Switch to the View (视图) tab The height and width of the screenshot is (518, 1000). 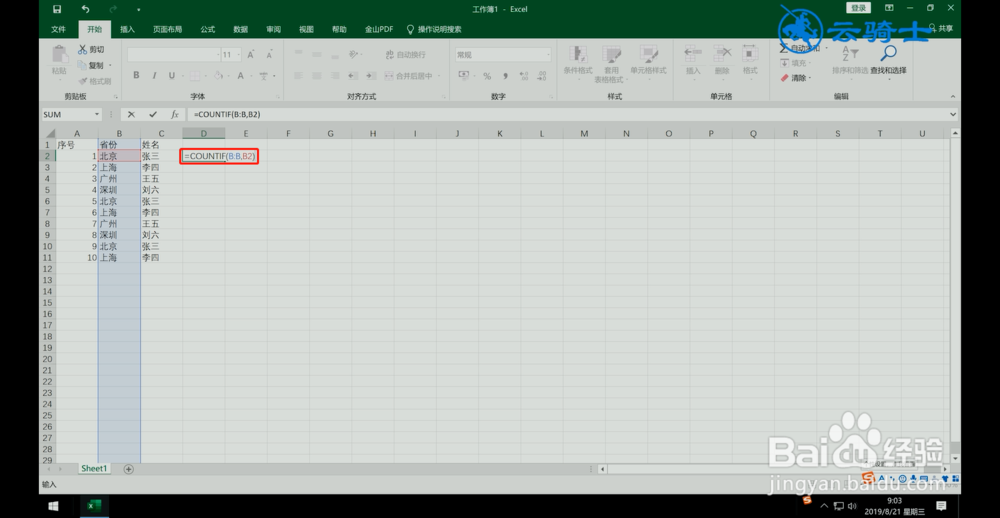tap(306, 29)
